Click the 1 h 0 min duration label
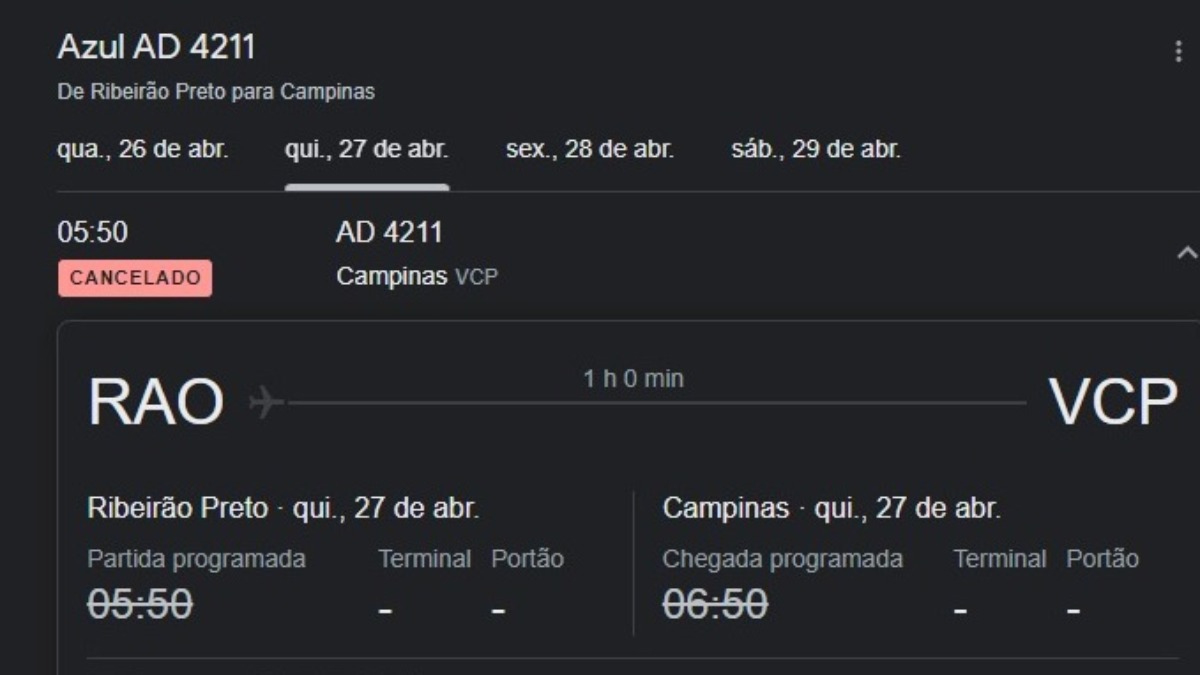The width and height of the screenshot is (1200, 675). click(x=633, y=378)
